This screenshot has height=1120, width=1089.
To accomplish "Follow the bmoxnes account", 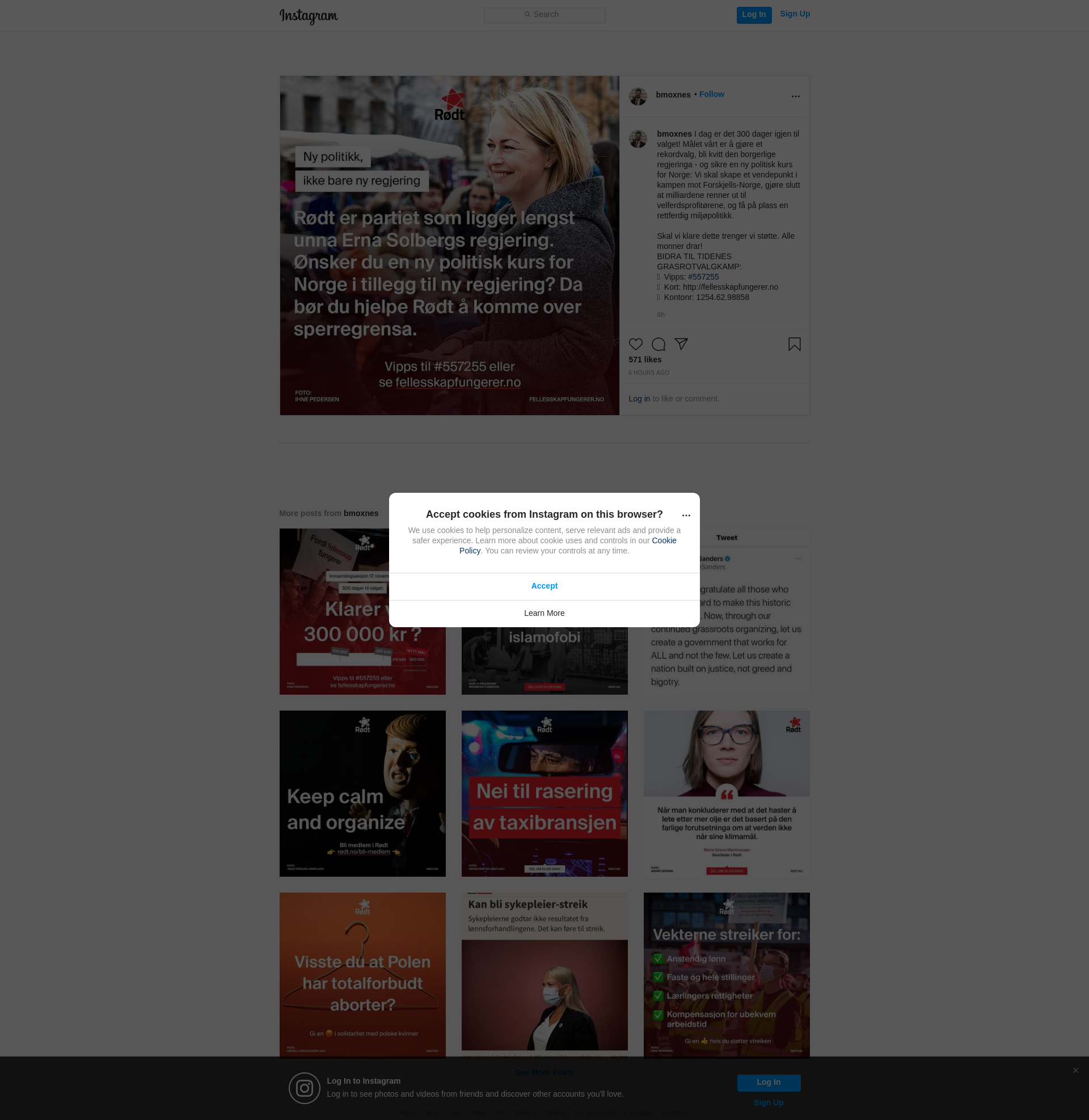I will [x=711, y=94].
